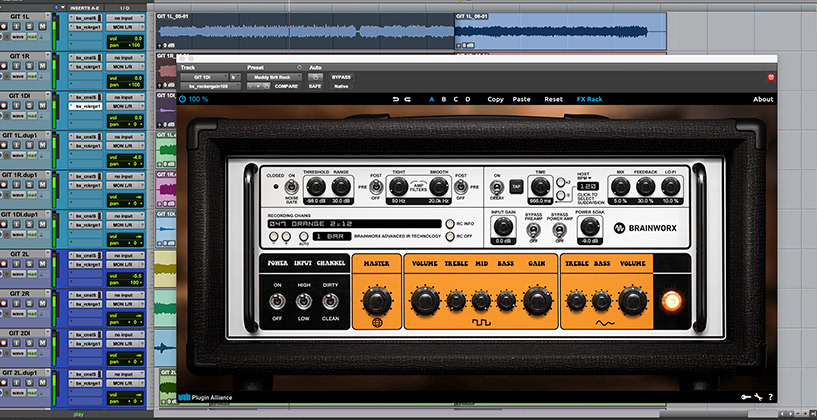Select settings slot B
This screenshot has width=817, height=420.
tap(443, 99)
